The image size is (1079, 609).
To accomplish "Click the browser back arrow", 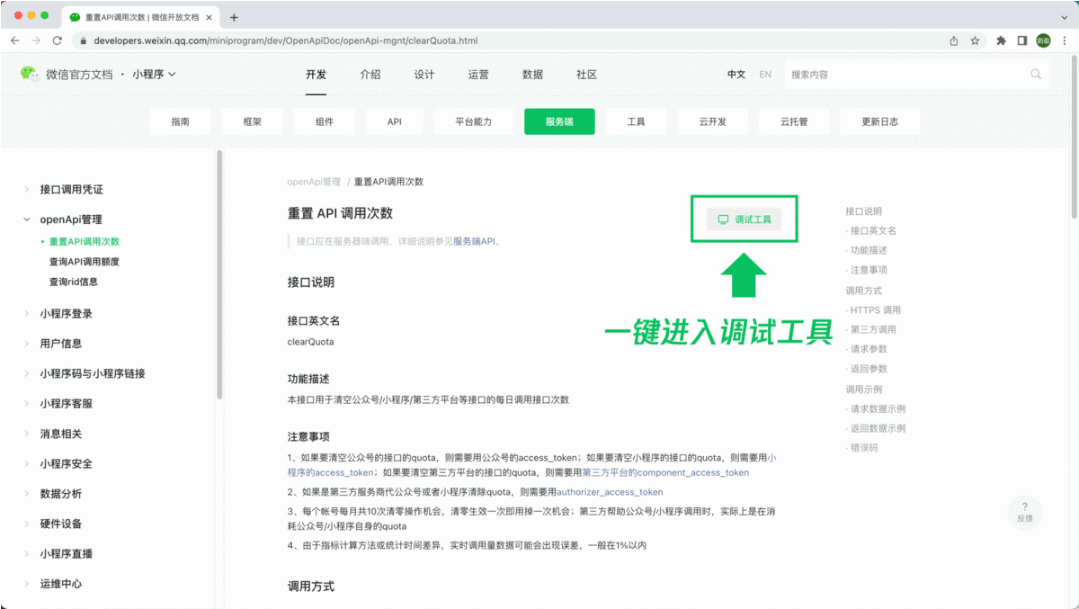I will coord(15,41).
